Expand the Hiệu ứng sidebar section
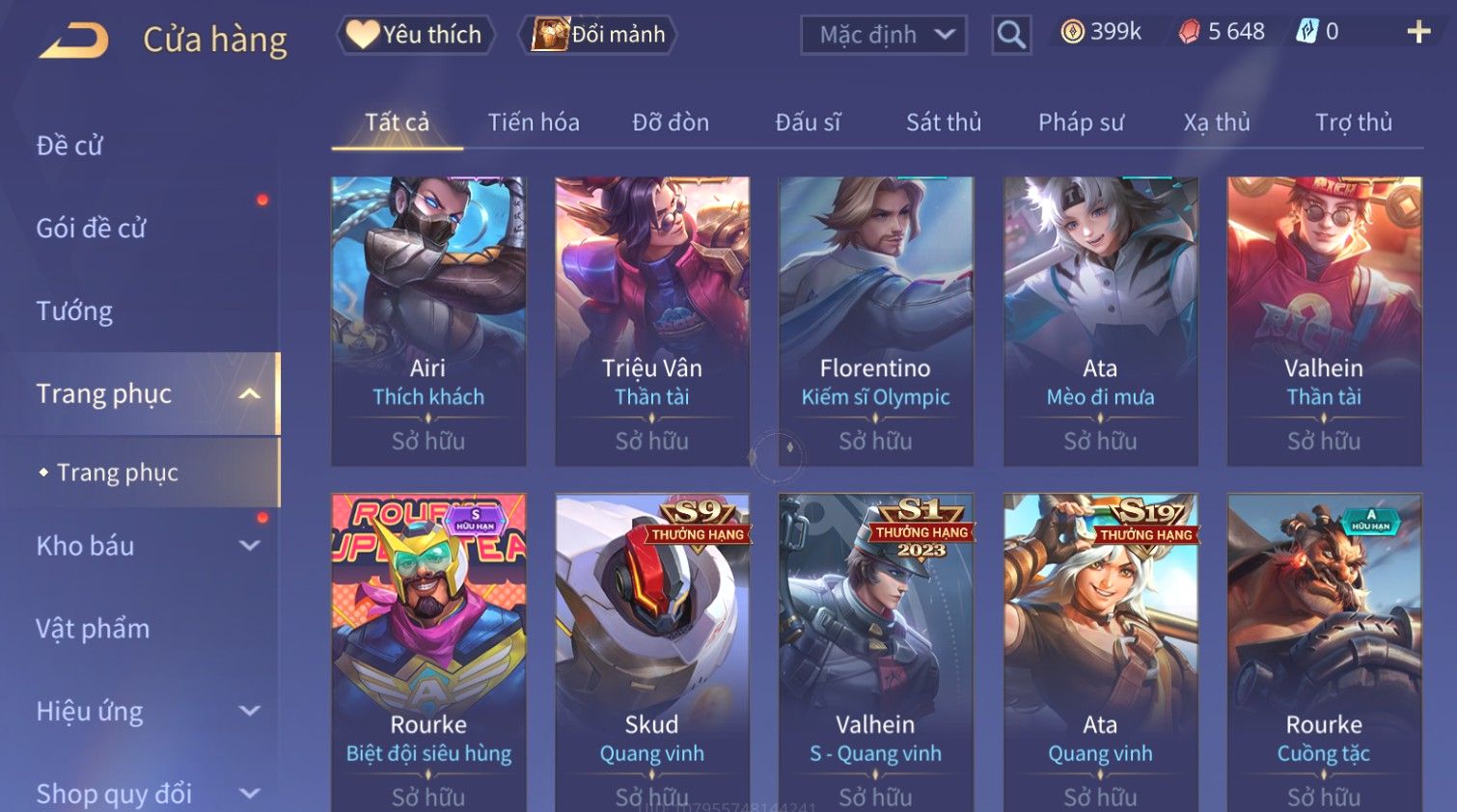Viewport: 1457px width, 812px height. [250, 712]
